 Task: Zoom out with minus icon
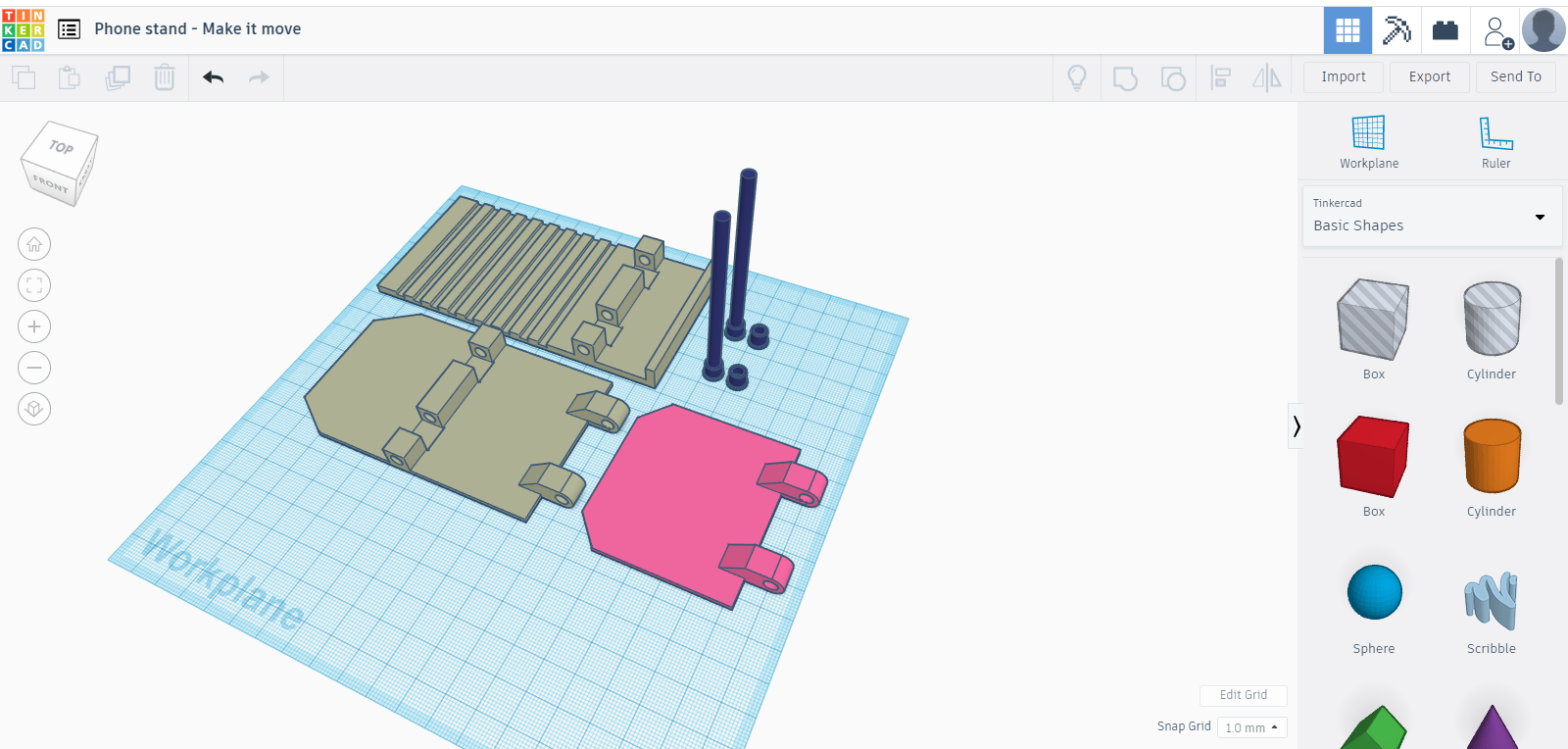click(x=34, y=368)
